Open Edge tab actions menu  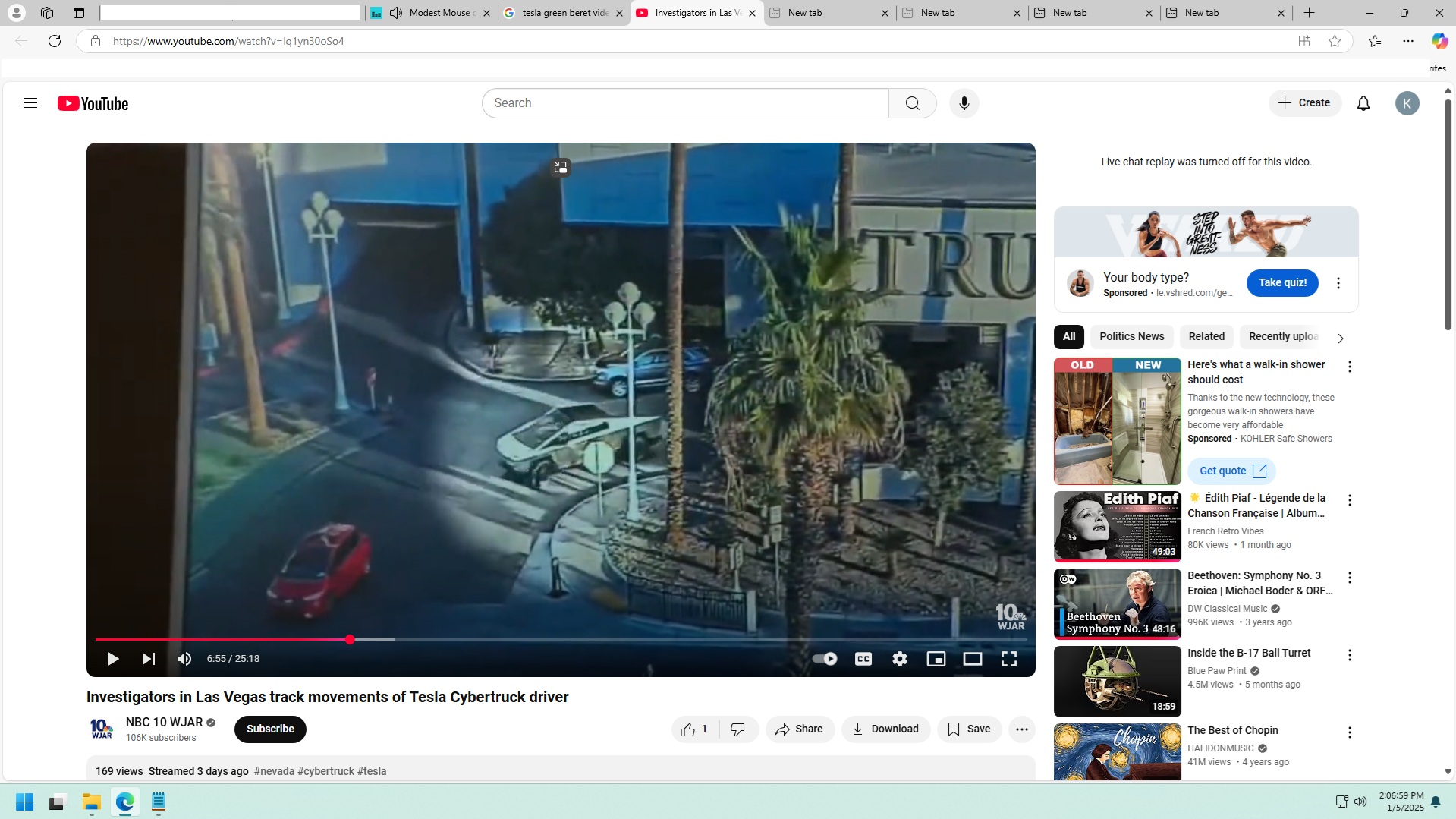[78, 13]
